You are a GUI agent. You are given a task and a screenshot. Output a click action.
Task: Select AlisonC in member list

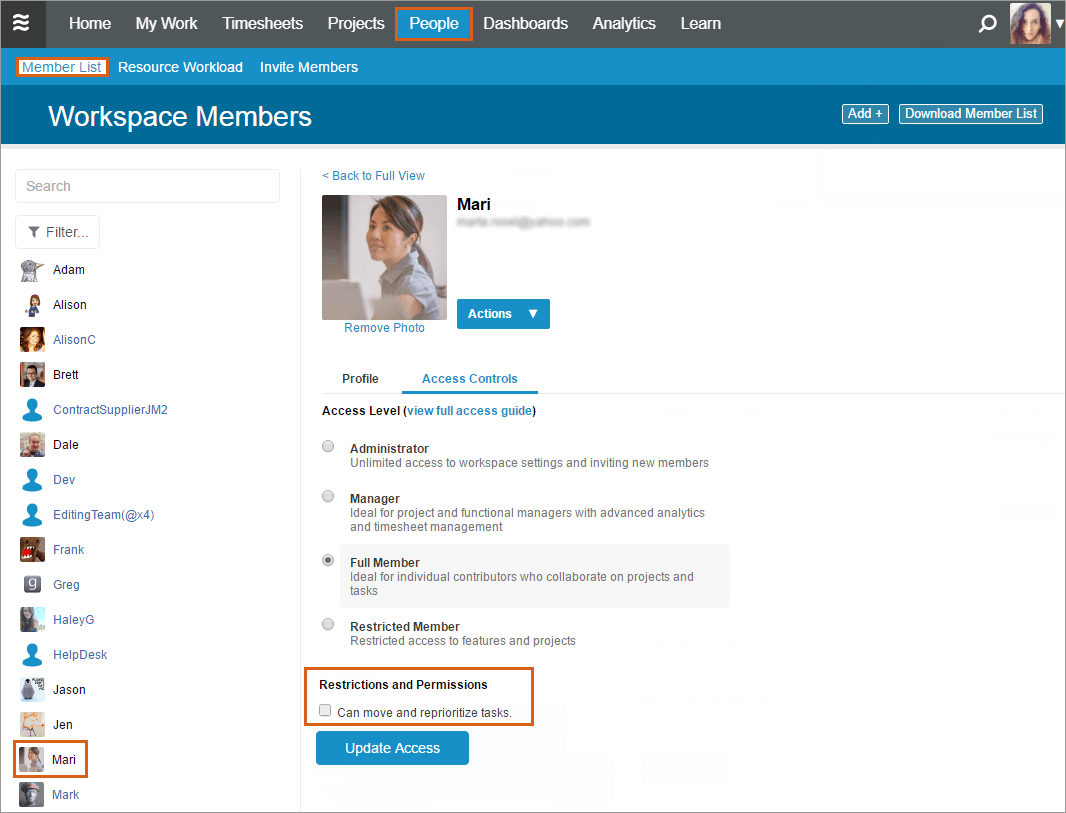[x=74, y=340]
